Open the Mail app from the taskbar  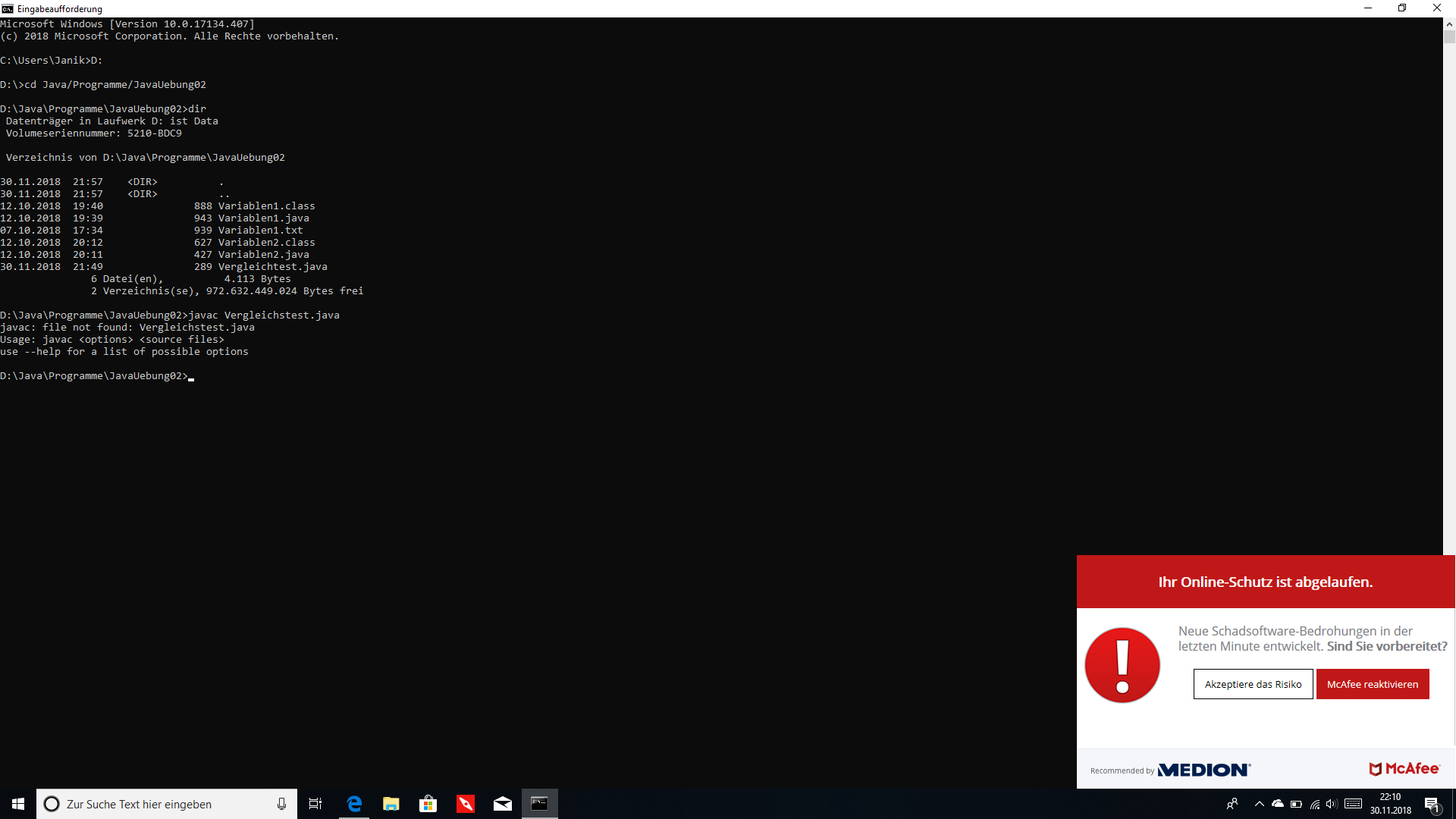pyautogui.click(x=503, y=804)
